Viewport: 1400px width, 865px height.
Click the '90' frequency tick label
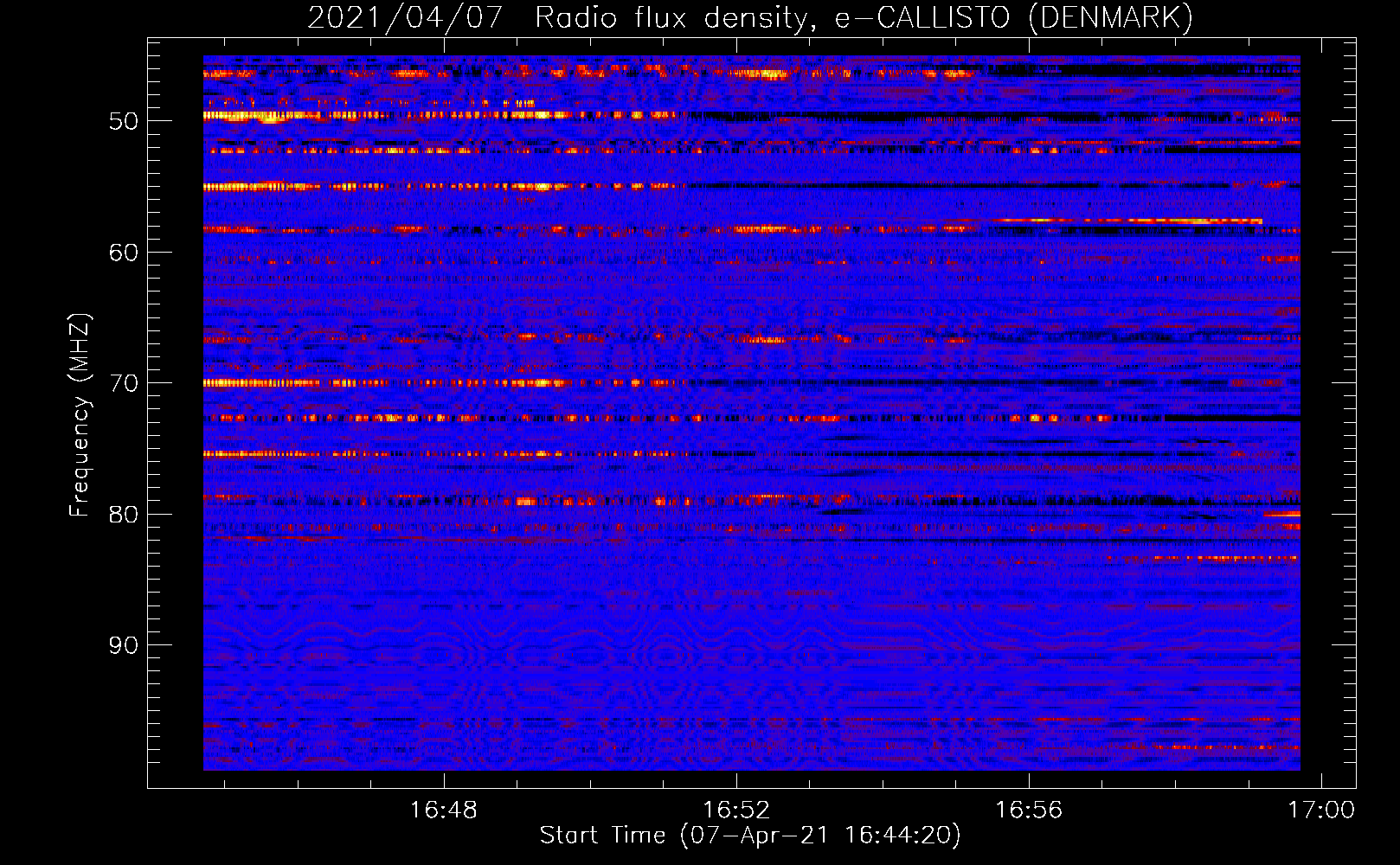[x=124, y=645]
